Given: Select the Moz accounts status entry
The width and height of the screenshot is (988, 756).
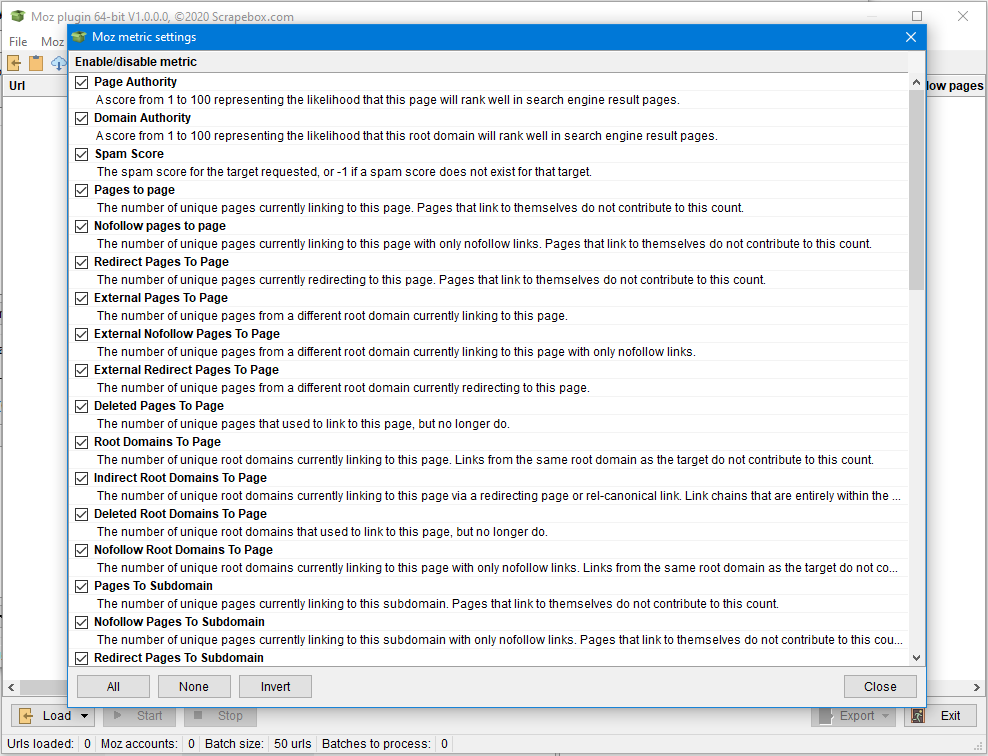Looking at the screenshot, I should (x=148, y=744).
